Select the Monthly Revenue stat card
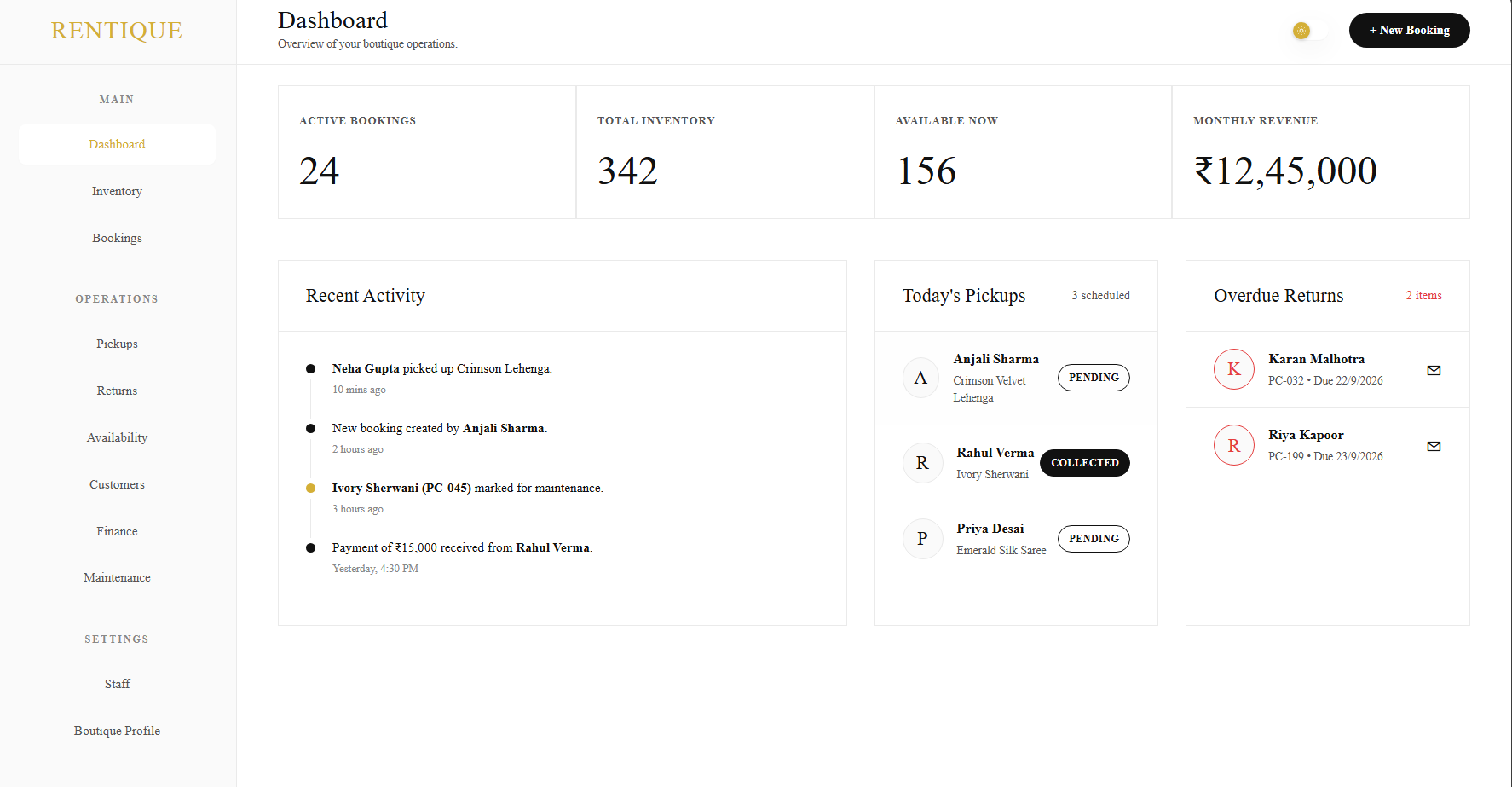The width and height of the screenshot is (1512, 787). click(1321, 152)
